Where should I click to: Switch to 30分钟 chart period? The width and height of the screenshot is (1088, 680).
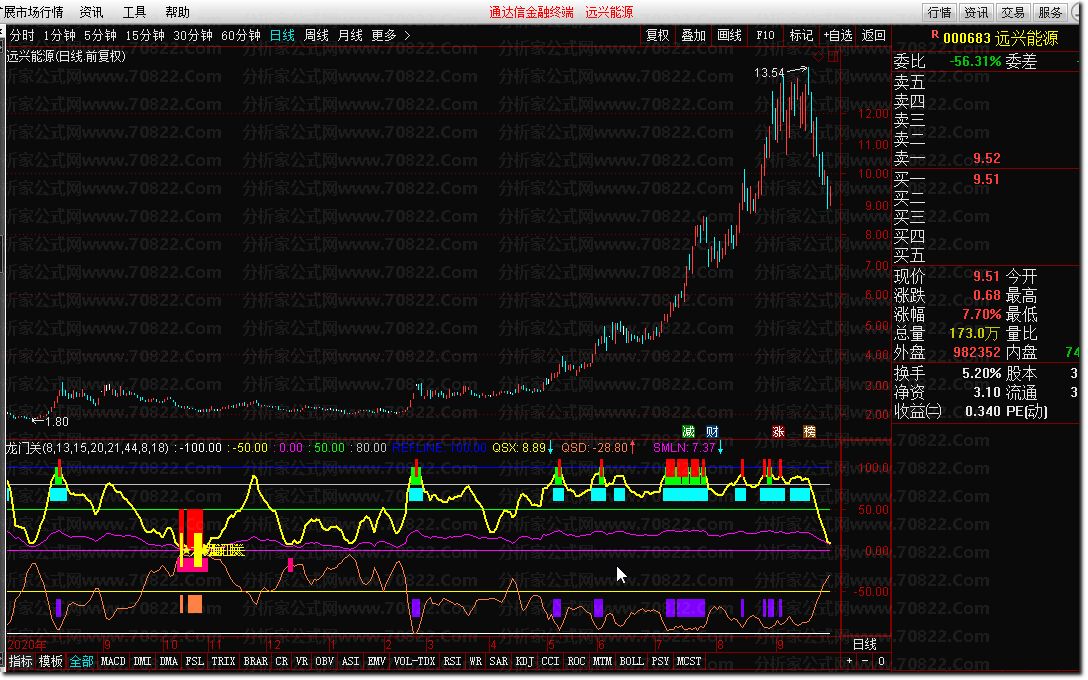192,35
